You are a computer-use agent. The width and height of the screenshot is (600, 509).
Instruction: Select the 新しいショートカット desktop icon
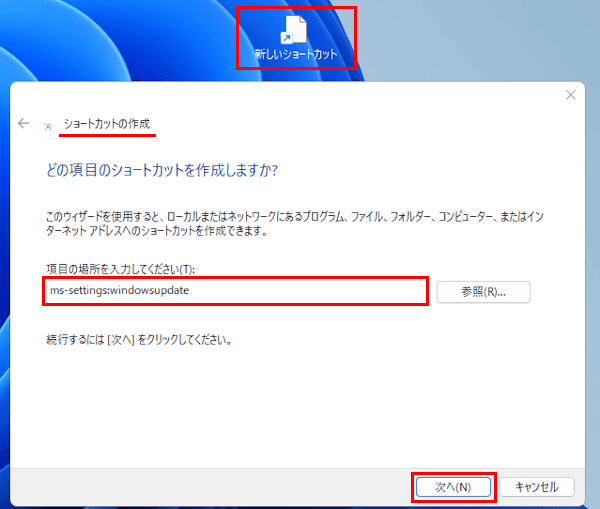pyautogui.click(x=296, y=30)
